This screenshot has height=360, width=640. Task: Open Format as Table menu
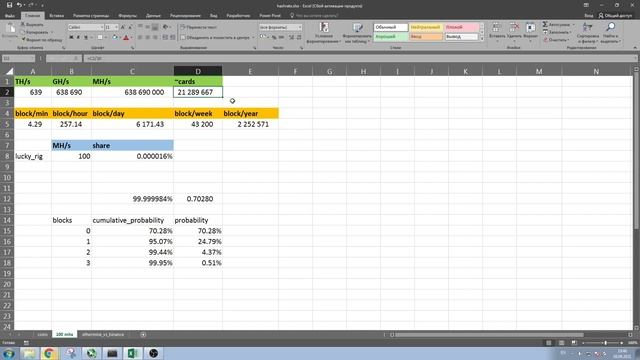pyautogui.click(x=358, y=33)
